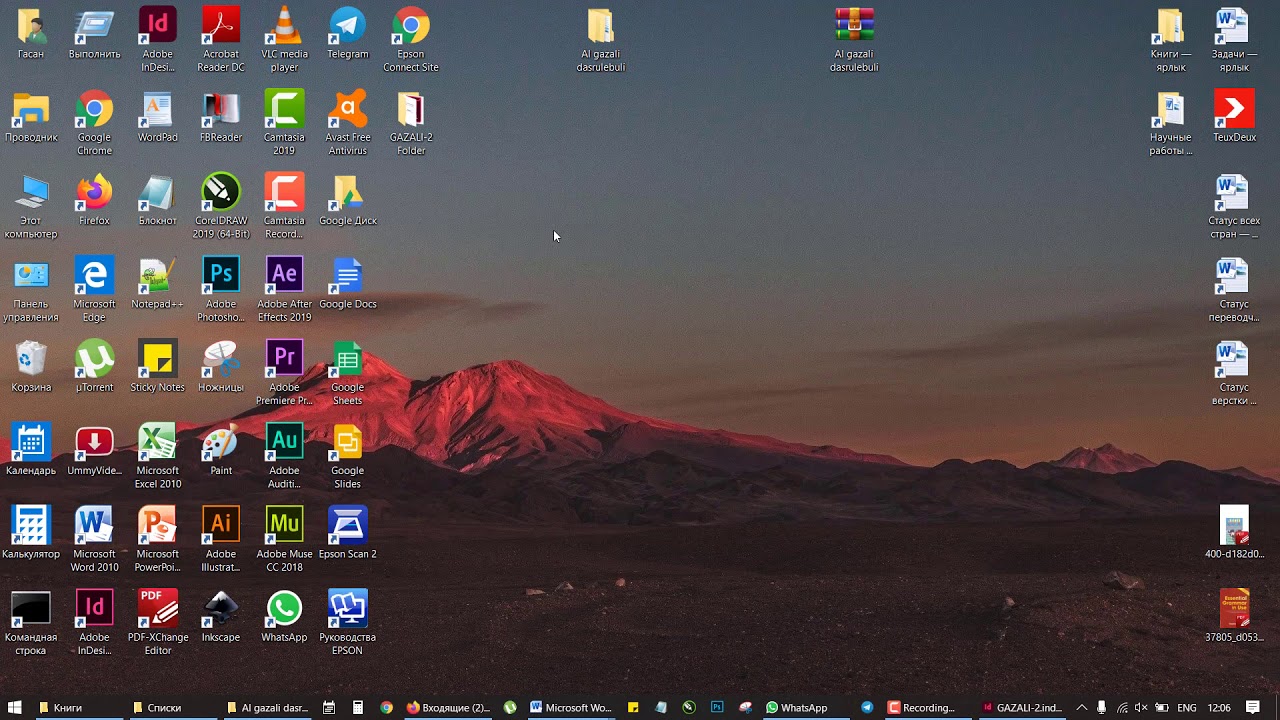Select the Microsoft Word 2010 desktop icon
The width and height of the screenshot is (1280, 720).
(x=95, y=540)
